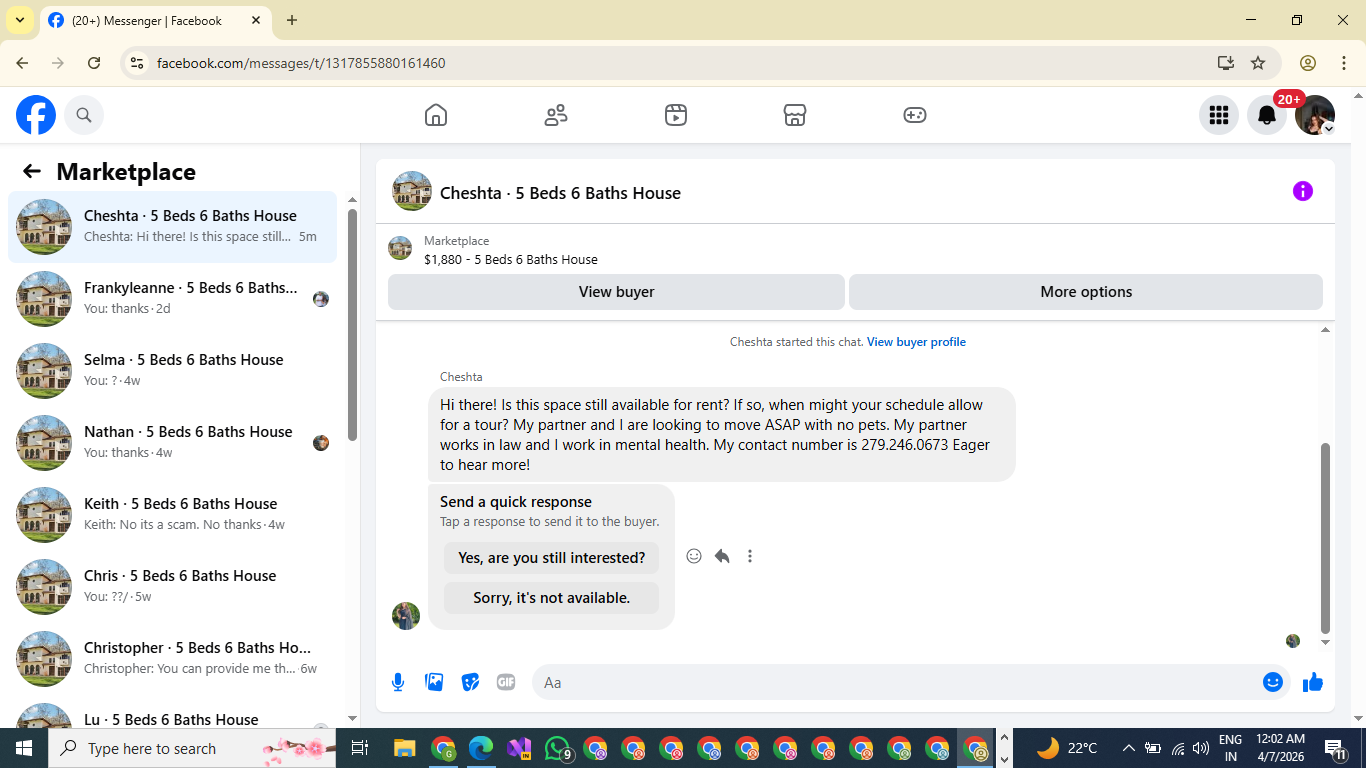Viewport: 1366px width, 768px height.
Task: Open a new browser tab
Action: (x=292, y=20)
